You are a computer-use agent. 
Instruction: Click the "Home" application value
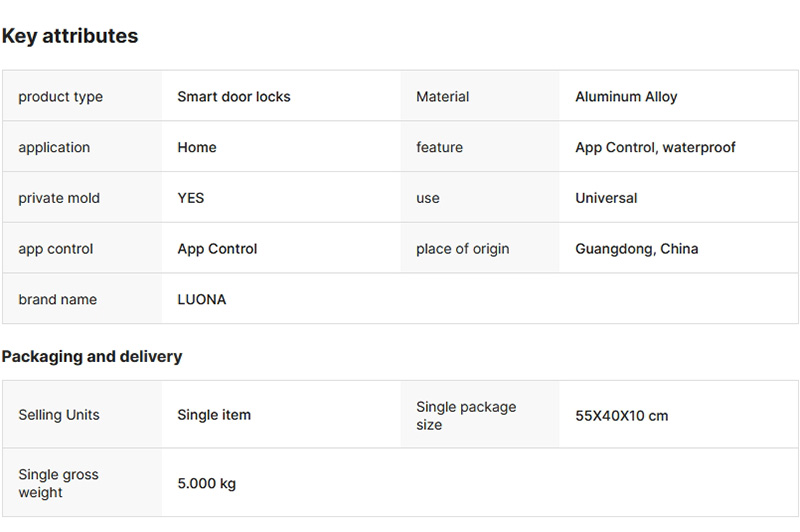pos(197,147)
